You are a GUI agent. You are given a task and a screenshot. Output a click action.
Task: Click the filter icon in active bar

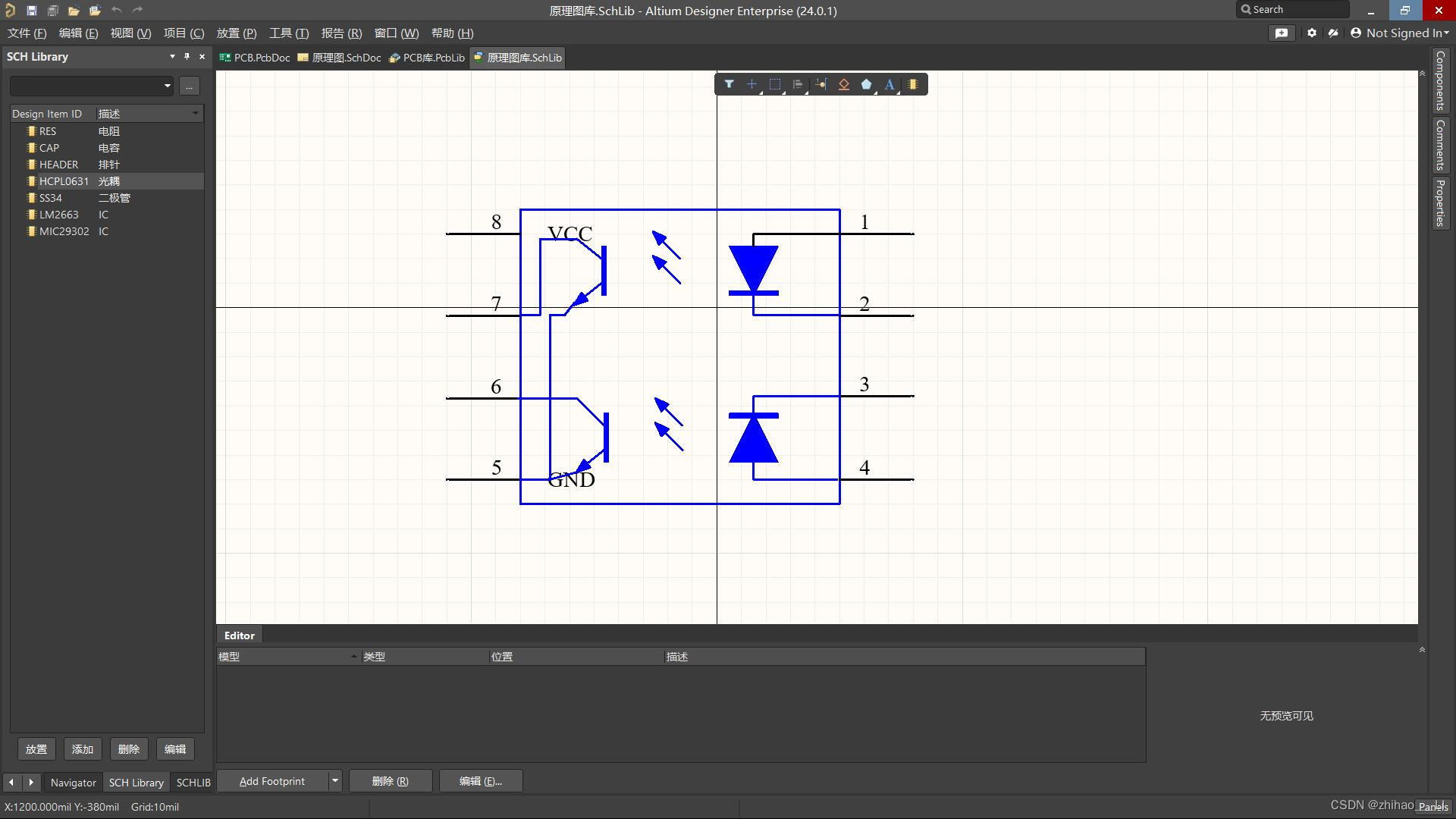(x=729, y=84)
